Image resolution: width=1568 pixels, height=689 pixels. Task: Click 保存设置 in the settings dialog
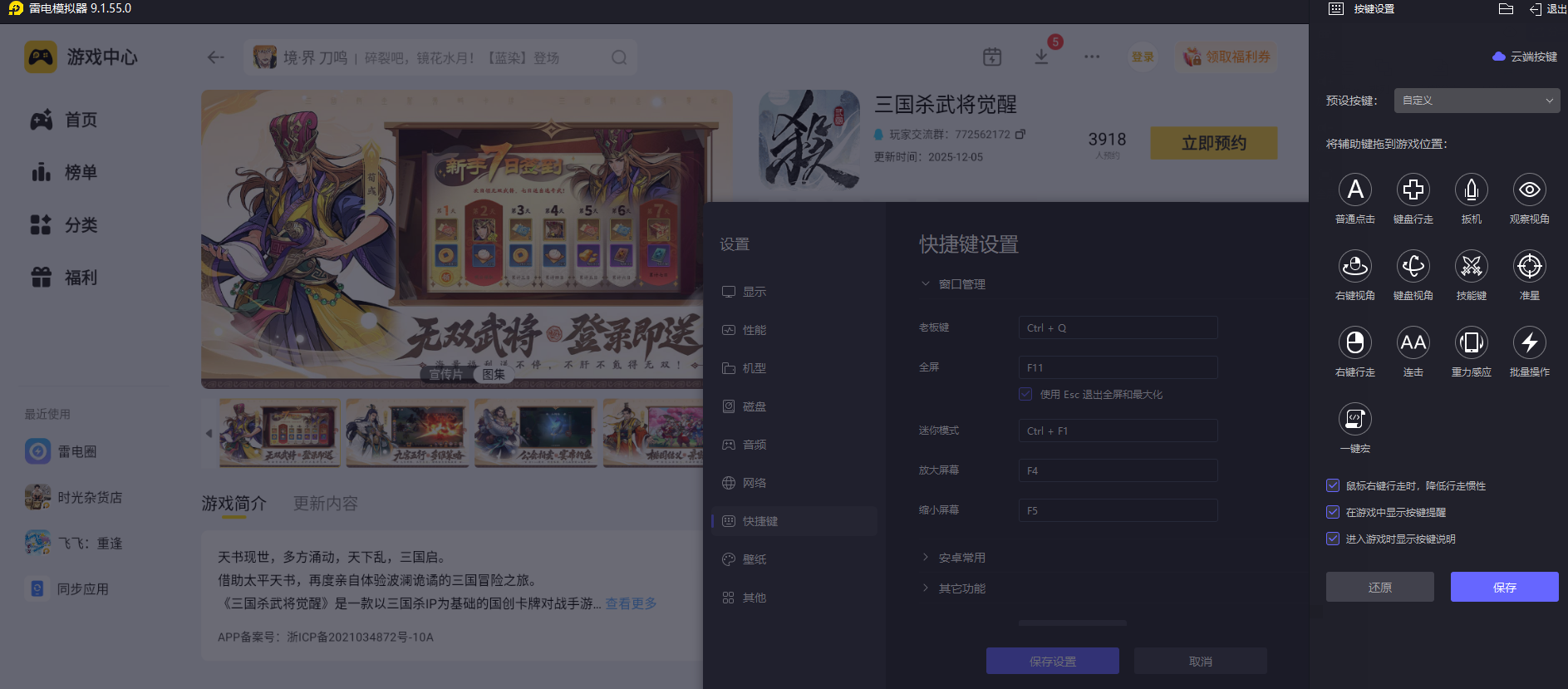point(1053,662)
